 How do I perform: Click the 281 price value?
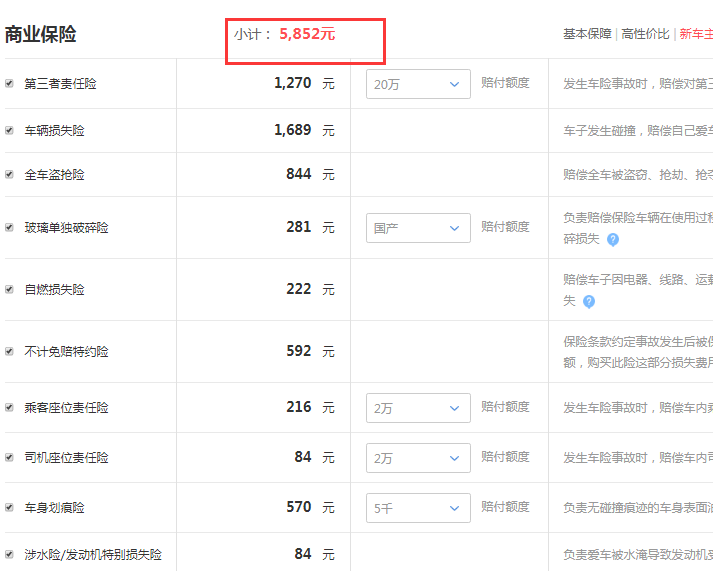pos(299,227)
